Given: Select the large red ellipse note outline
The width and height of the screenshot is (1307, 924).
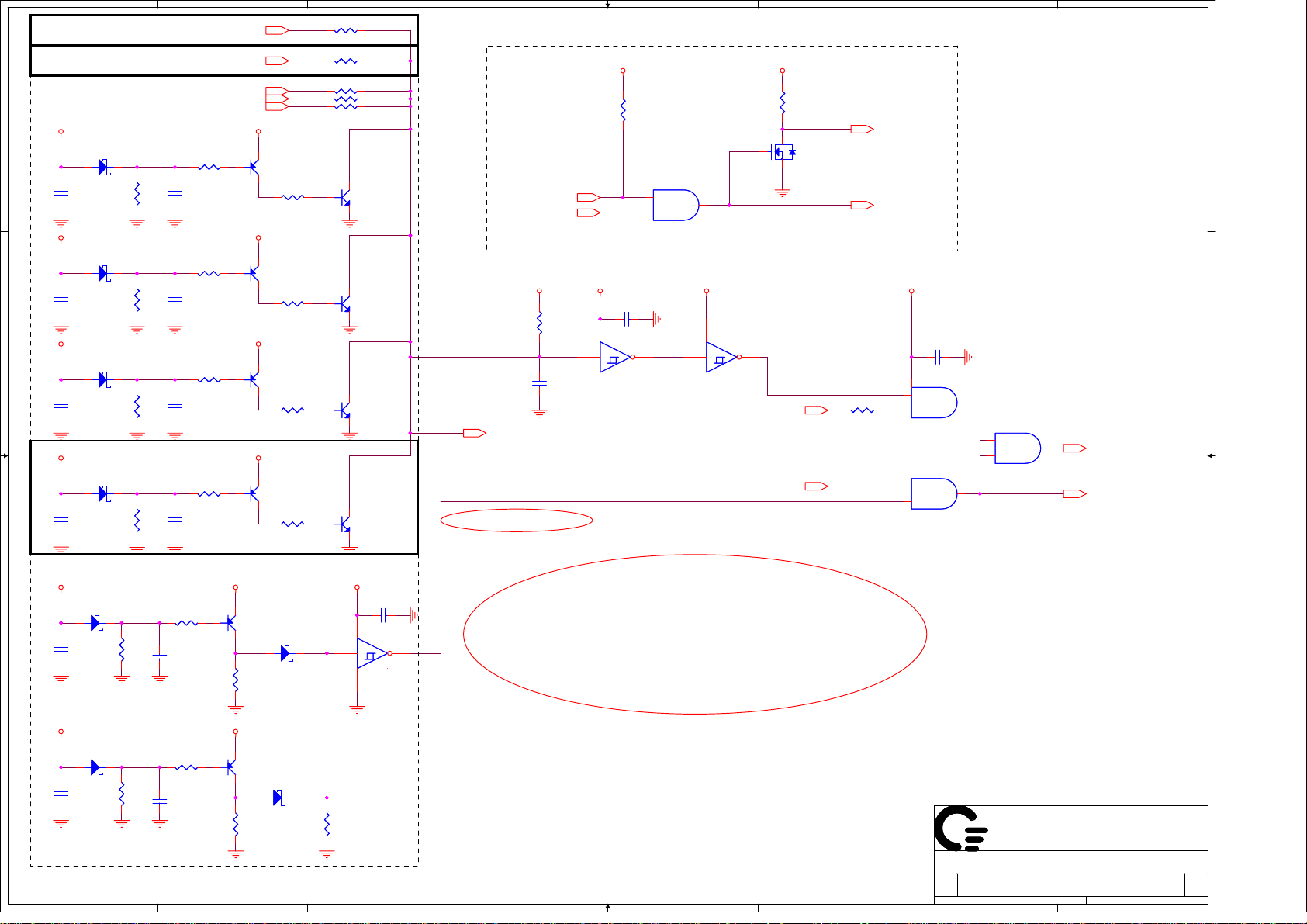Looking at the screenshot, I should point(695,634).
